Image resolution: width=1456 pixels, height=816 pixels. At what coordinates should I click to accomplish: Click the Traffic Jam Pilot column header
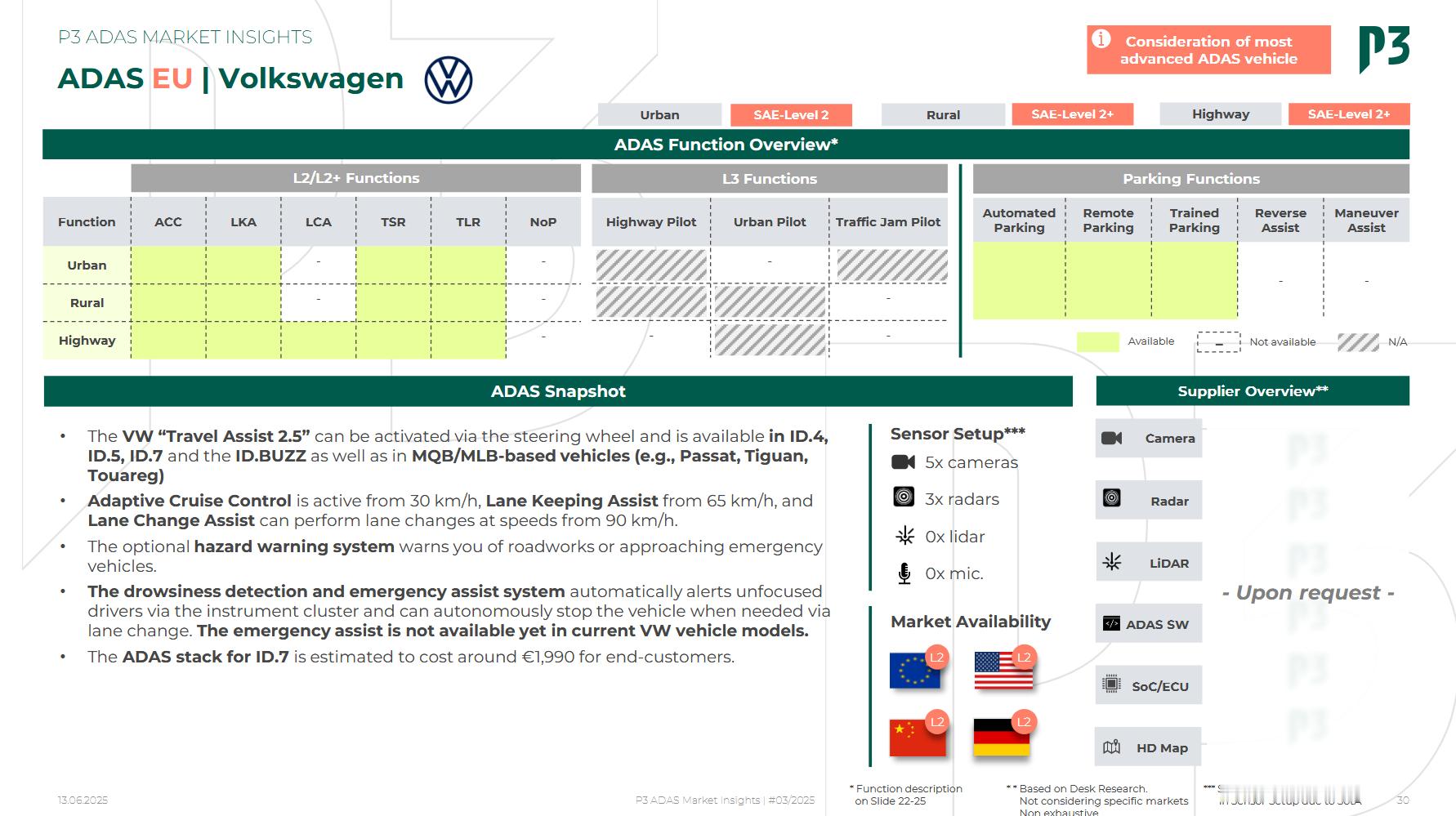tap(888, 222)
